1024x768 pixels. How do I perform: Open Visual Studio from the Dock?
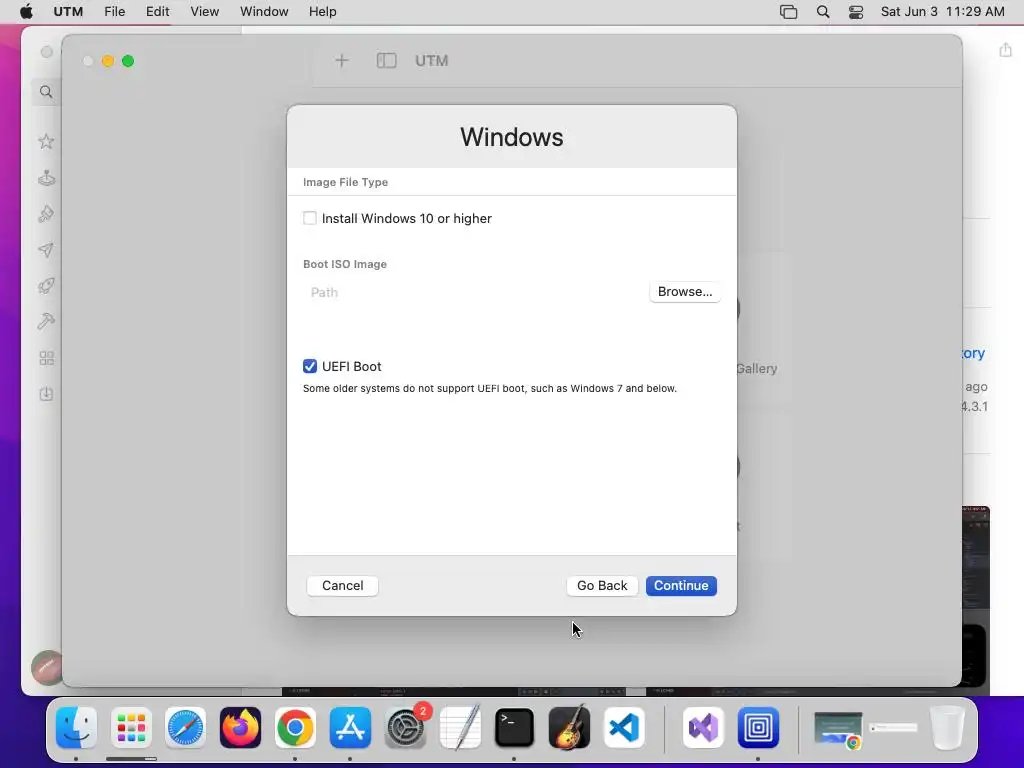coord(703,728)
